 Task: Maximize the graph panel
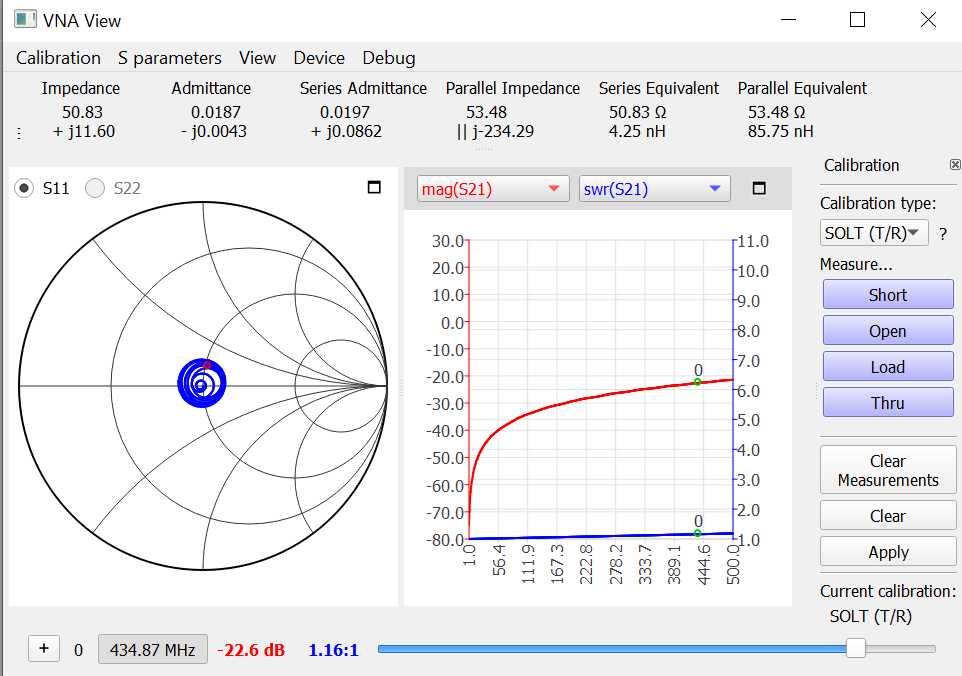(759, 188)
